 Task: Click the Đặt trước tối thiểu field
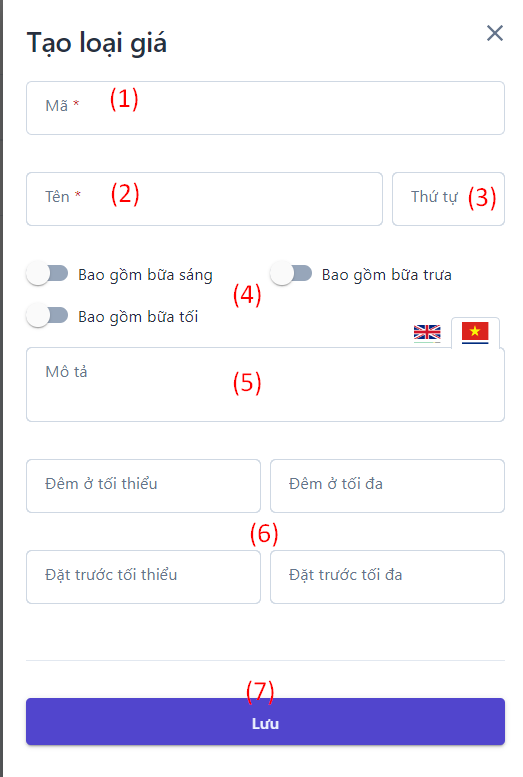click(x=143, y=577)
